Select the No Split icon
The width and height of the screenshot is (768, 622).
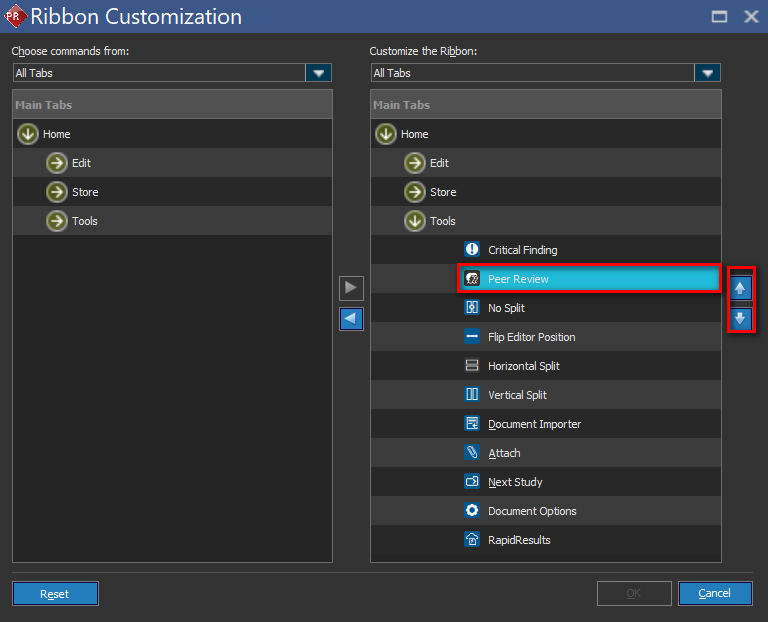pyautogui.click(x=473, y=308)
